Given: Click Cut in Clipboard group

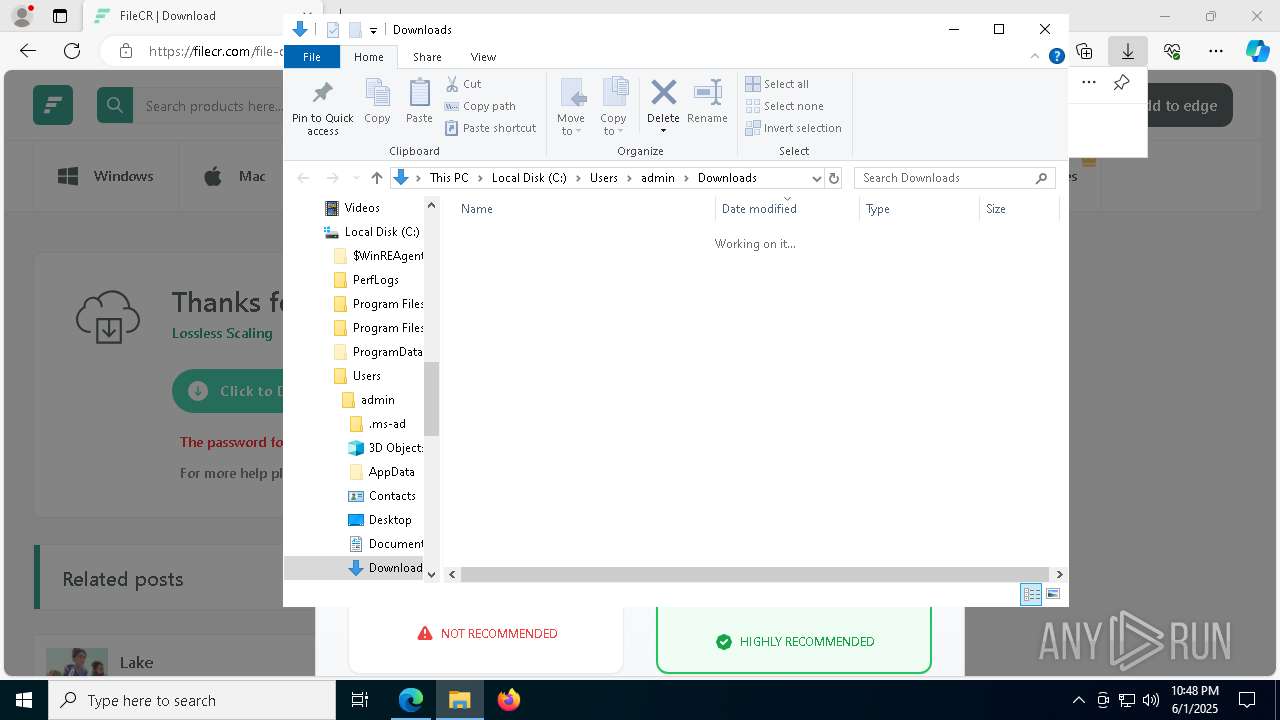Looking at the screenshot, I should 464,84.
